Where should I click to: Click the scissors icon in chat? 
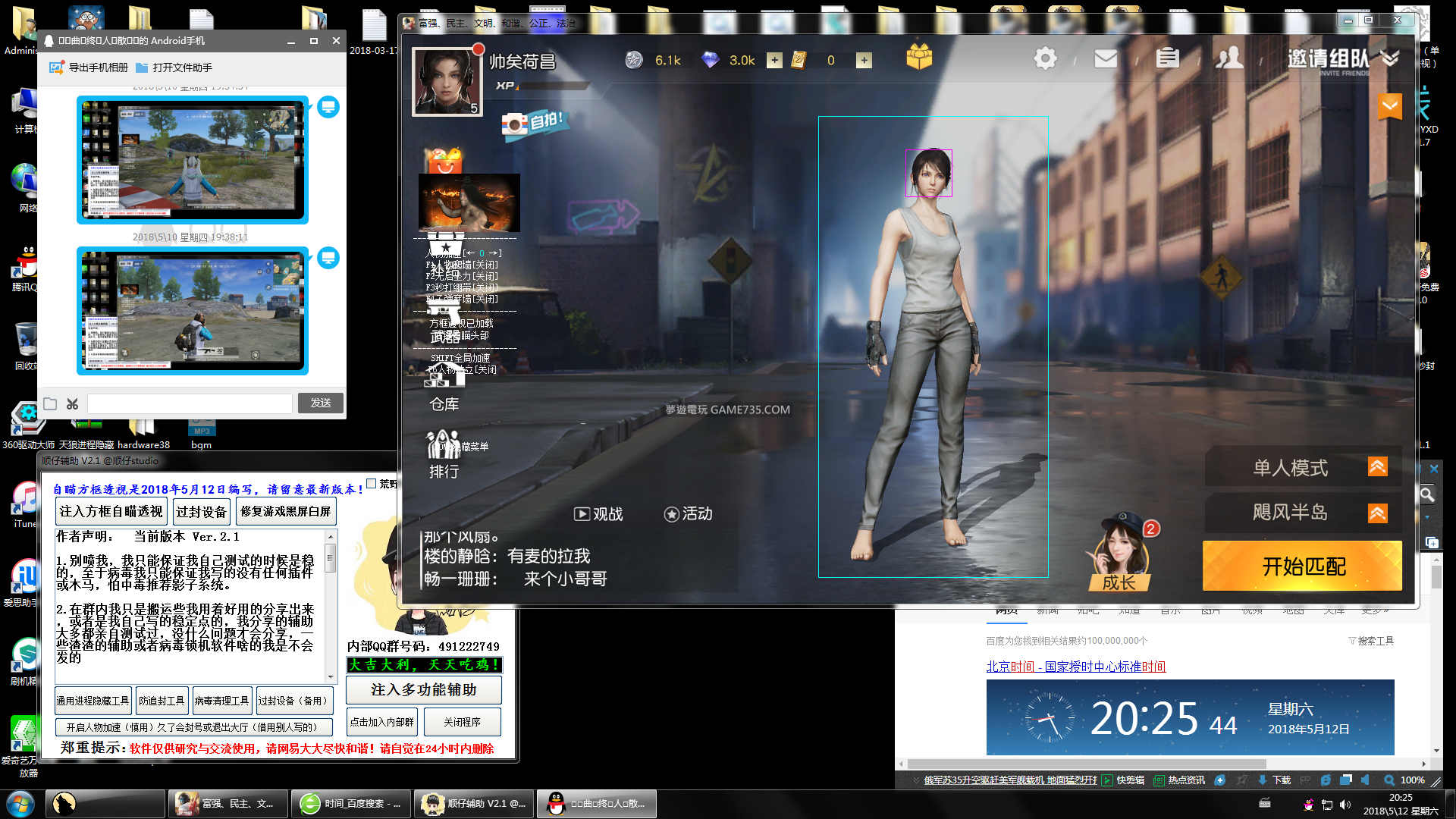pos(72,403)
